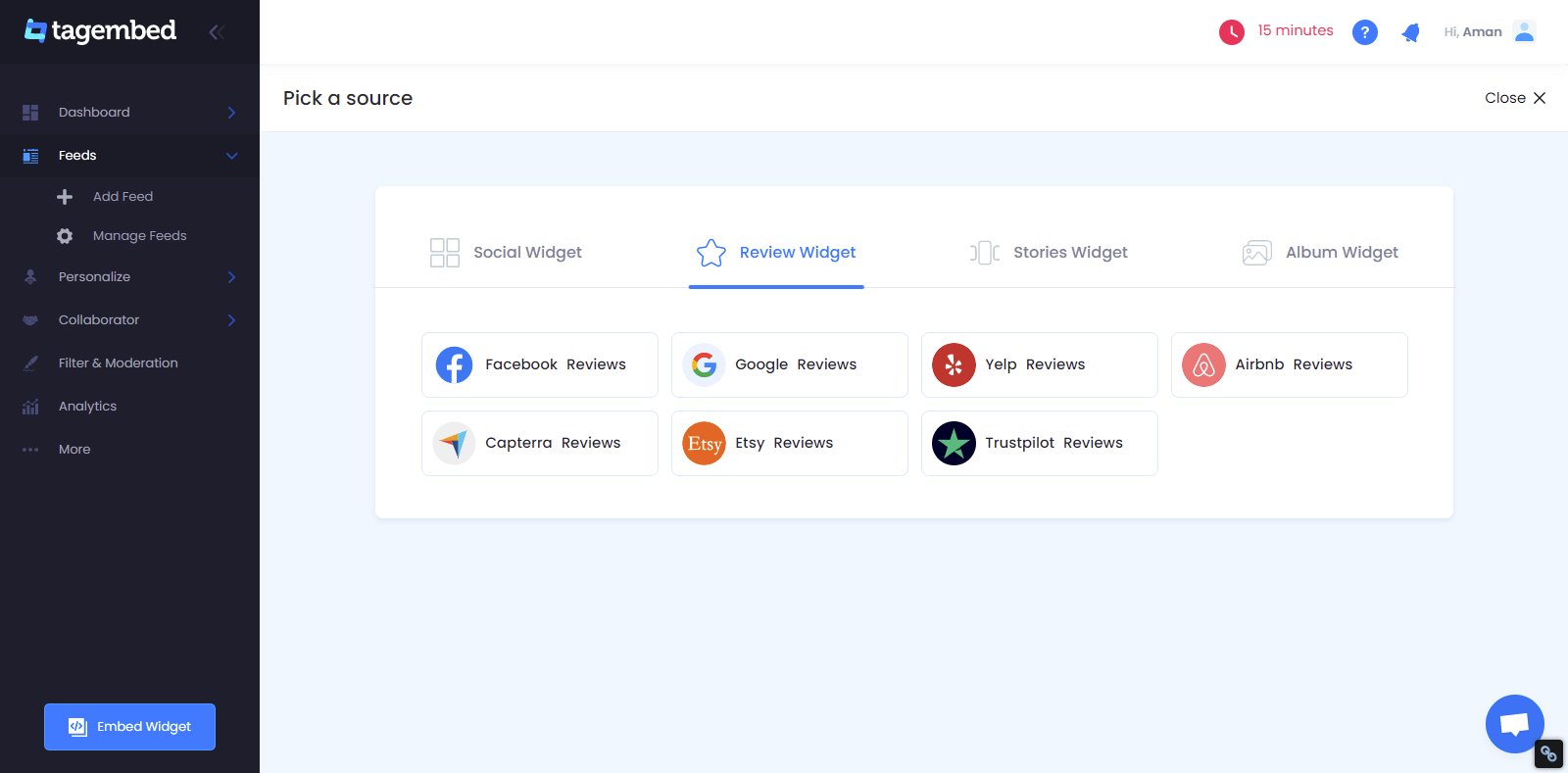
Task: Click the Trustpilot star icon
Action: [954, 443]
